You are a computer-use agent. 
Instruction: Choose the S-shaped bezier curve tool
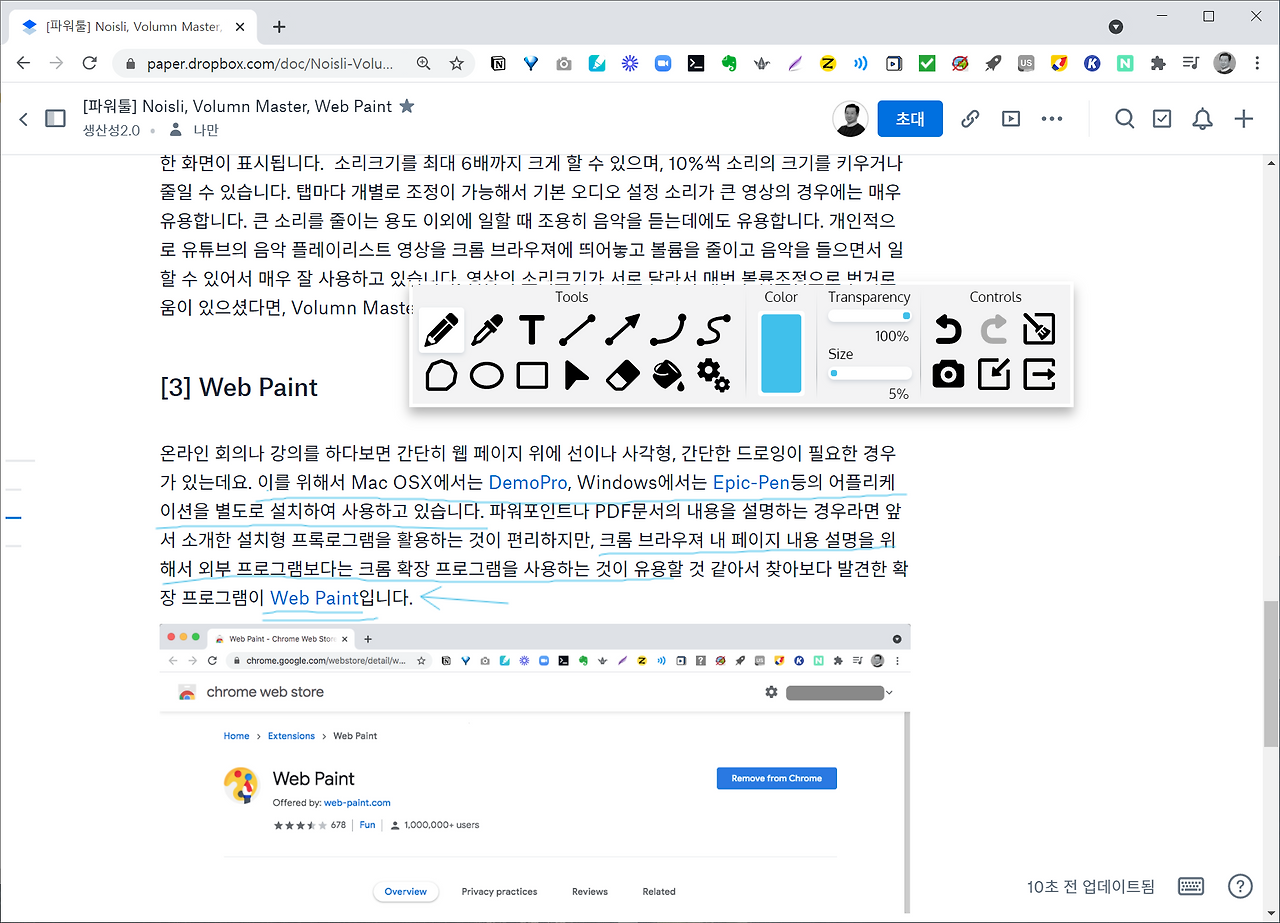pyautogui.click(x=713, y=329)
